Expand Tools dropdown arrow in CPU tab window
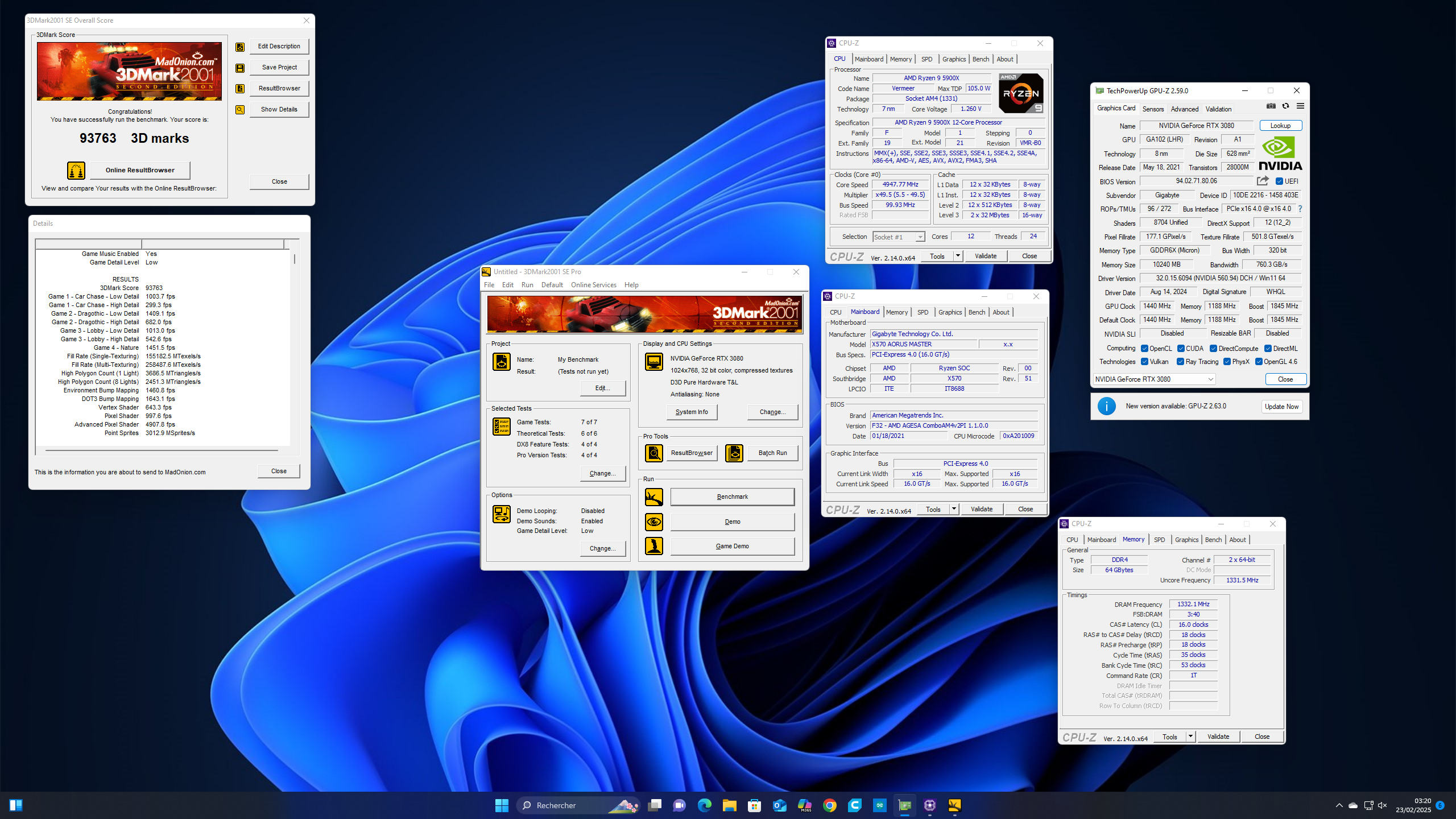 point(958,256)
